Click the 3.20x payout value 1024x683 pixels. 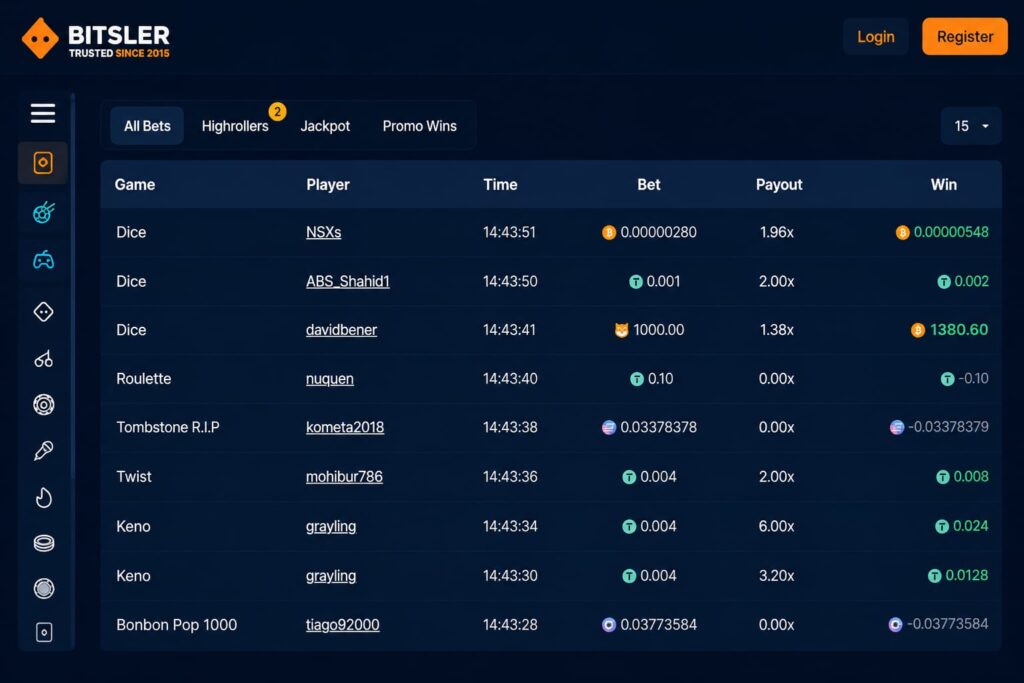pyautogui.click(x=776, y=576)
